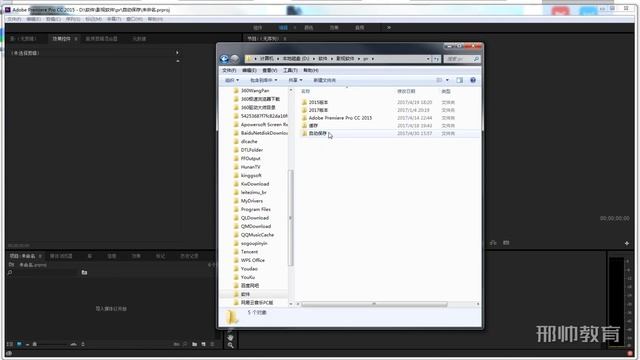This screenshot has width=640, height=360.
Task: Select the 2017版本 folder
Action: 318,110
